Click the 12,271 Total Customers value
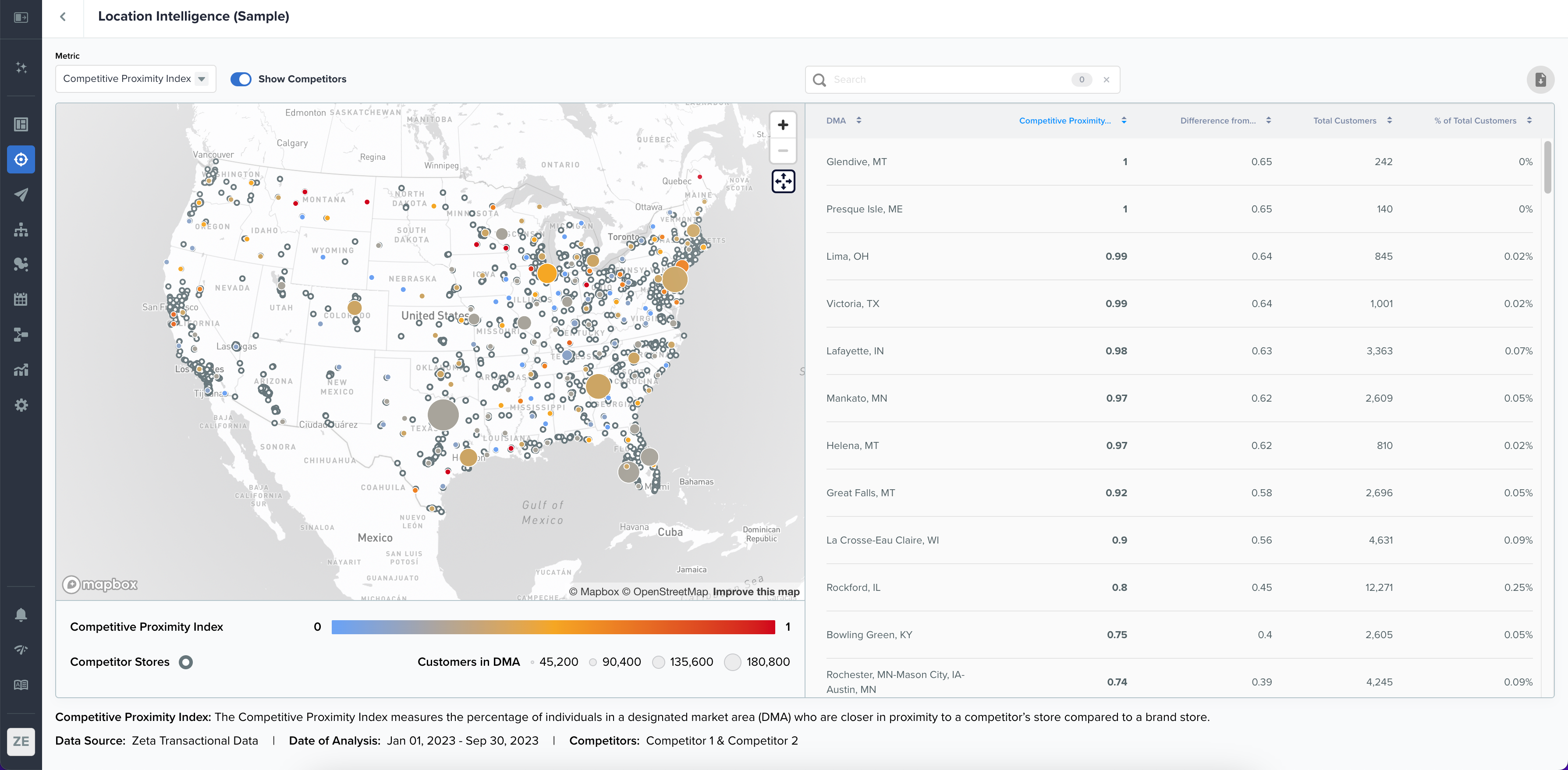 1379,587
